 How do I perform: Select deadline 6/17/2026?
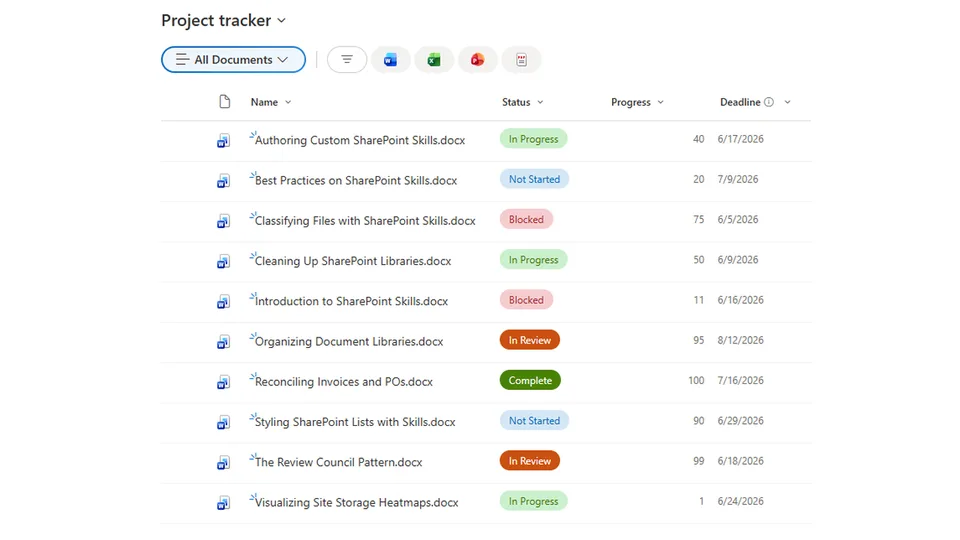click(x=741, y=139)
